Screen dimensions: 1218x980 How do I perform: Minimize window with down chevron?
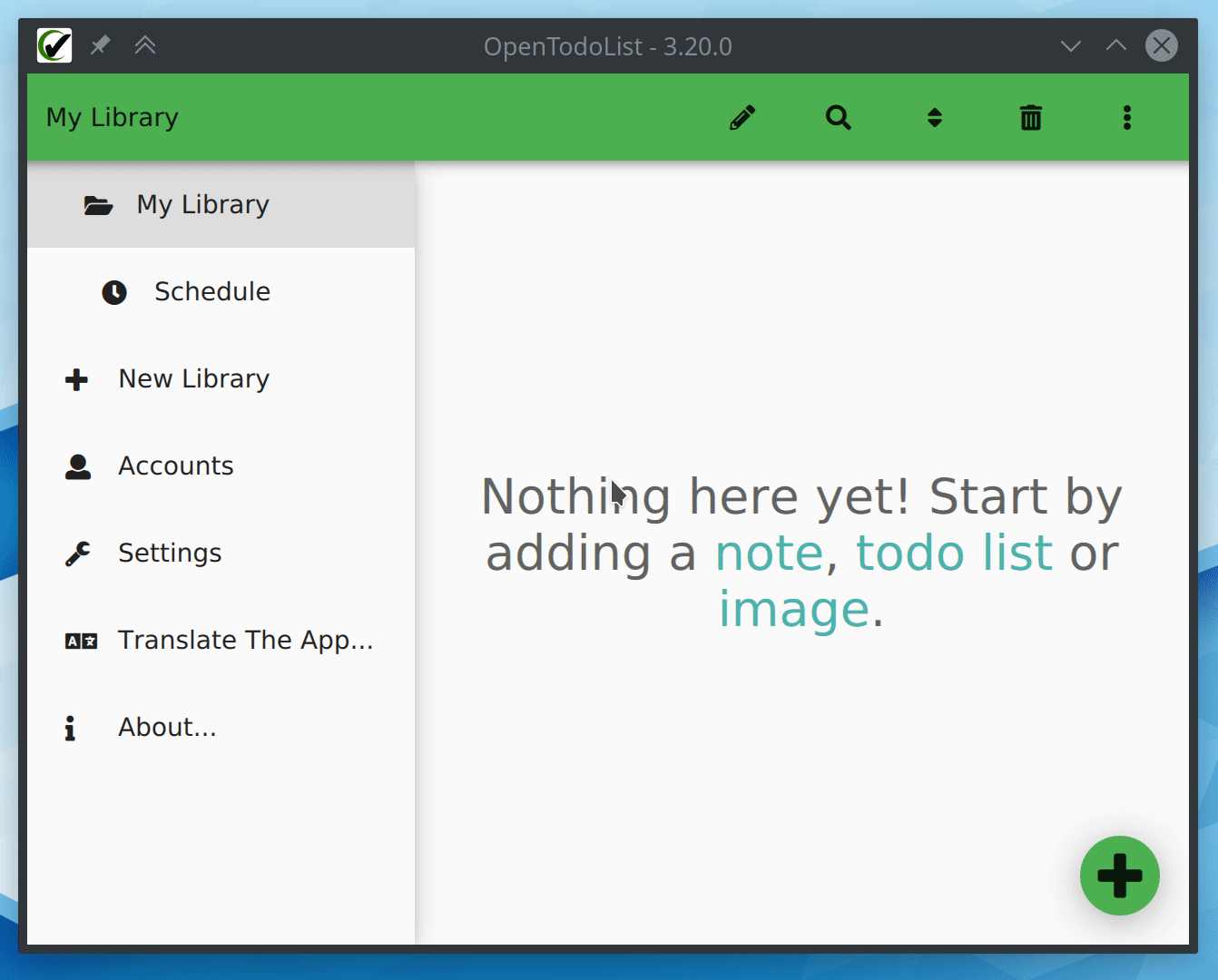[1071, 45]
